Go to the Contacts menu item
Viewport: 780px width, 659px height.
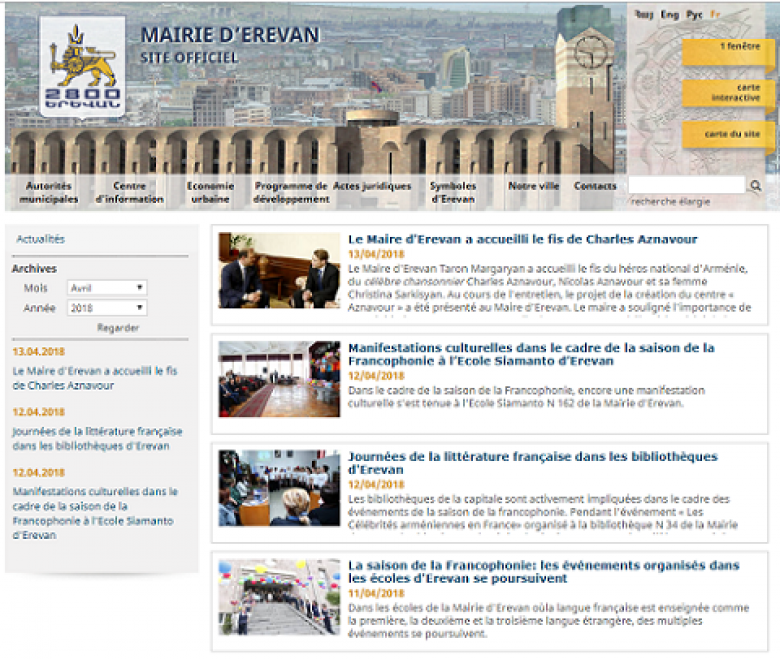pyautogui.click(x=595, y=186)
